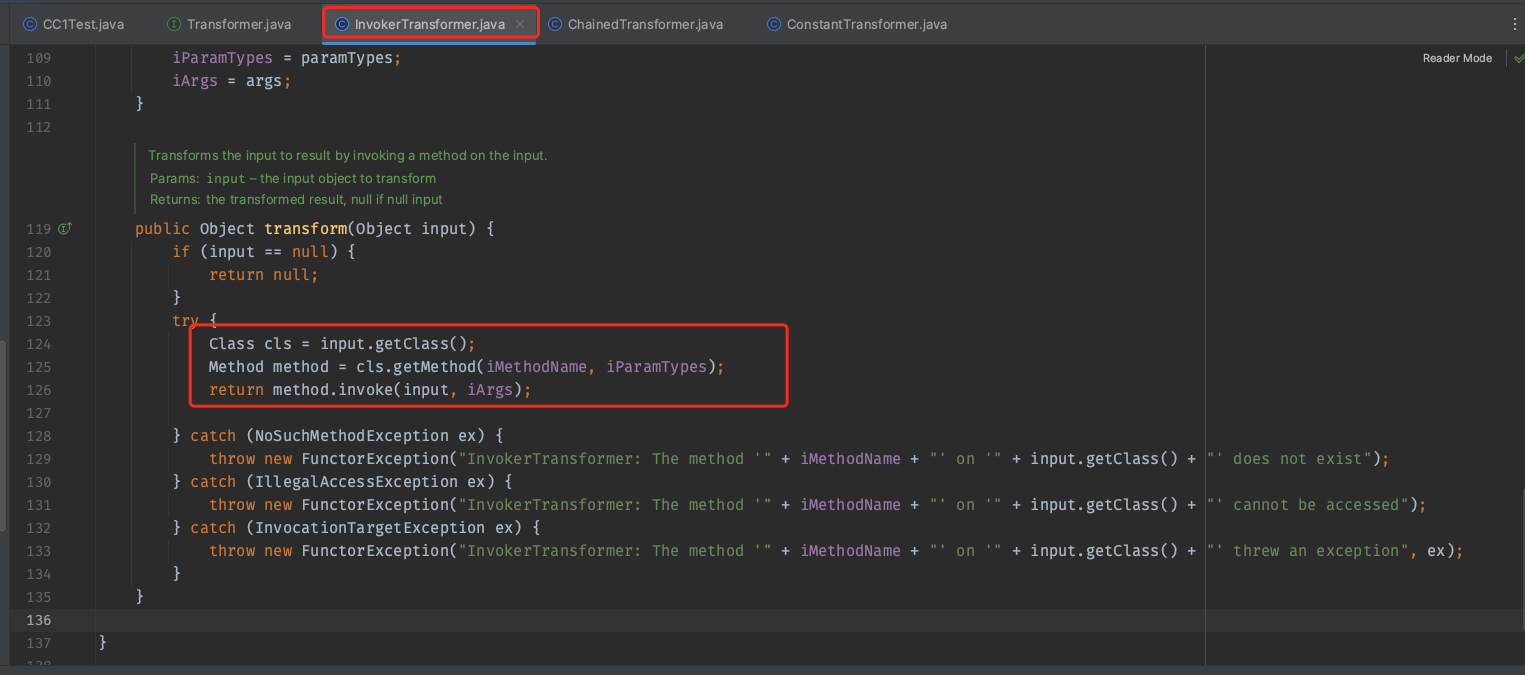This screenshot has height=675, width=1525.
Task: Click FunctorException on line 129
Action: point(375,459)
